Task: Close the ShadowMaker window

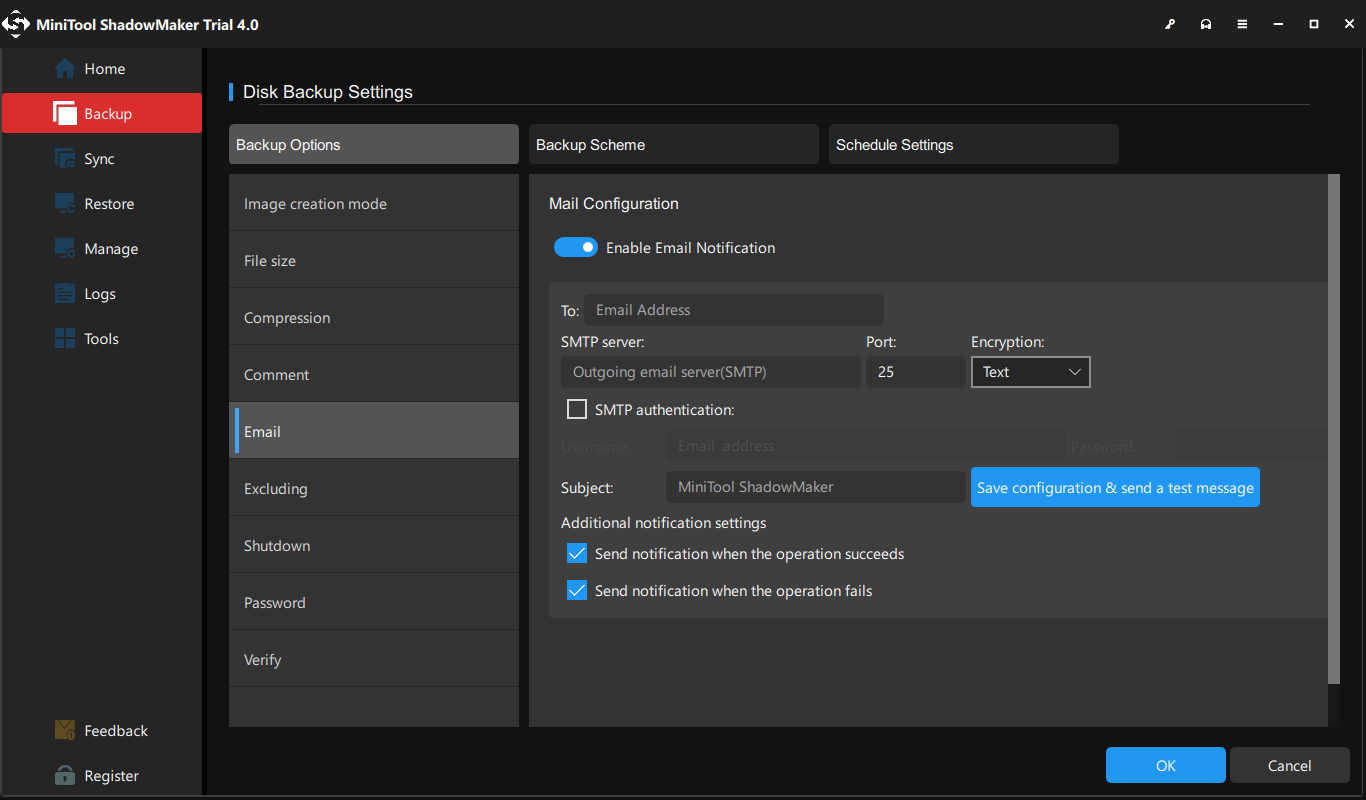Action: pyautogui.click(x=1350, y=24)
